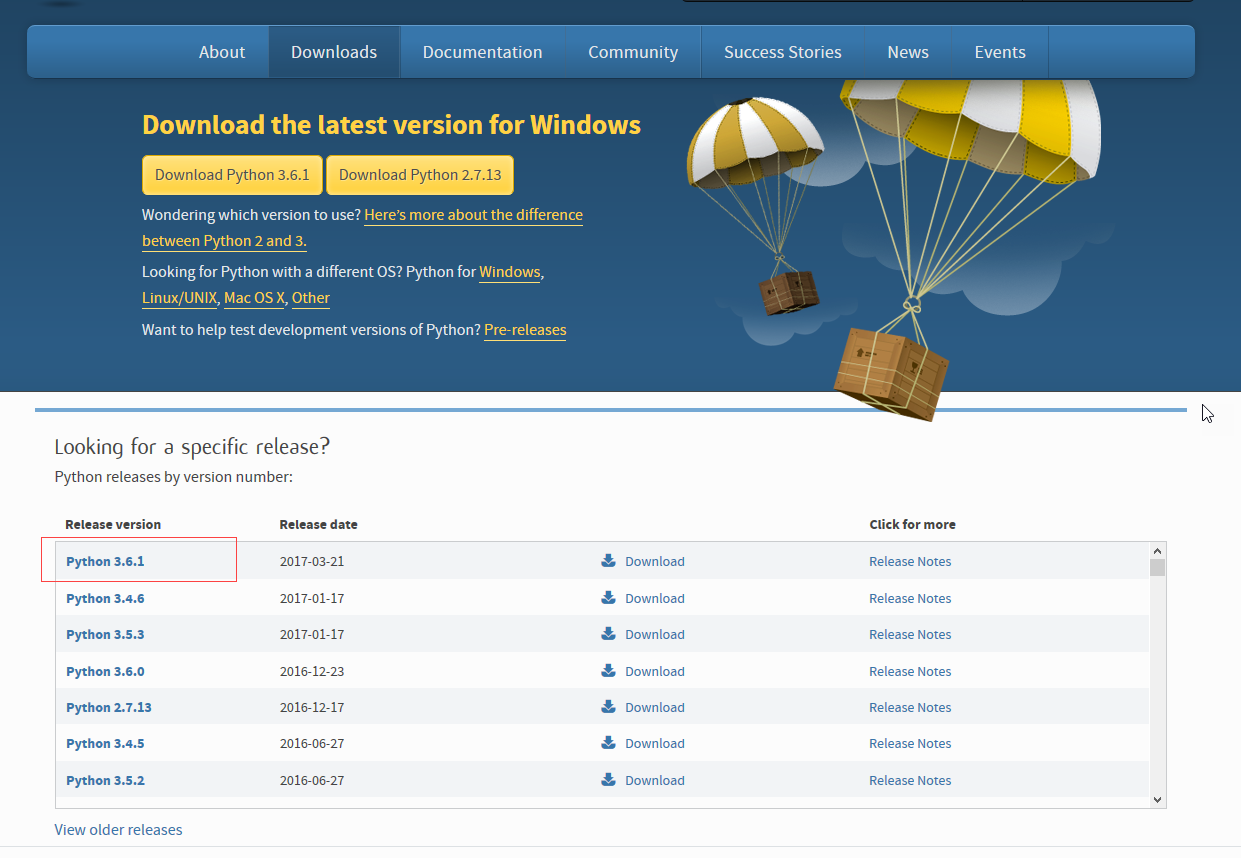Open Python 2.7.13 release page
The image size is (1241, 858).
click(109, 707)
